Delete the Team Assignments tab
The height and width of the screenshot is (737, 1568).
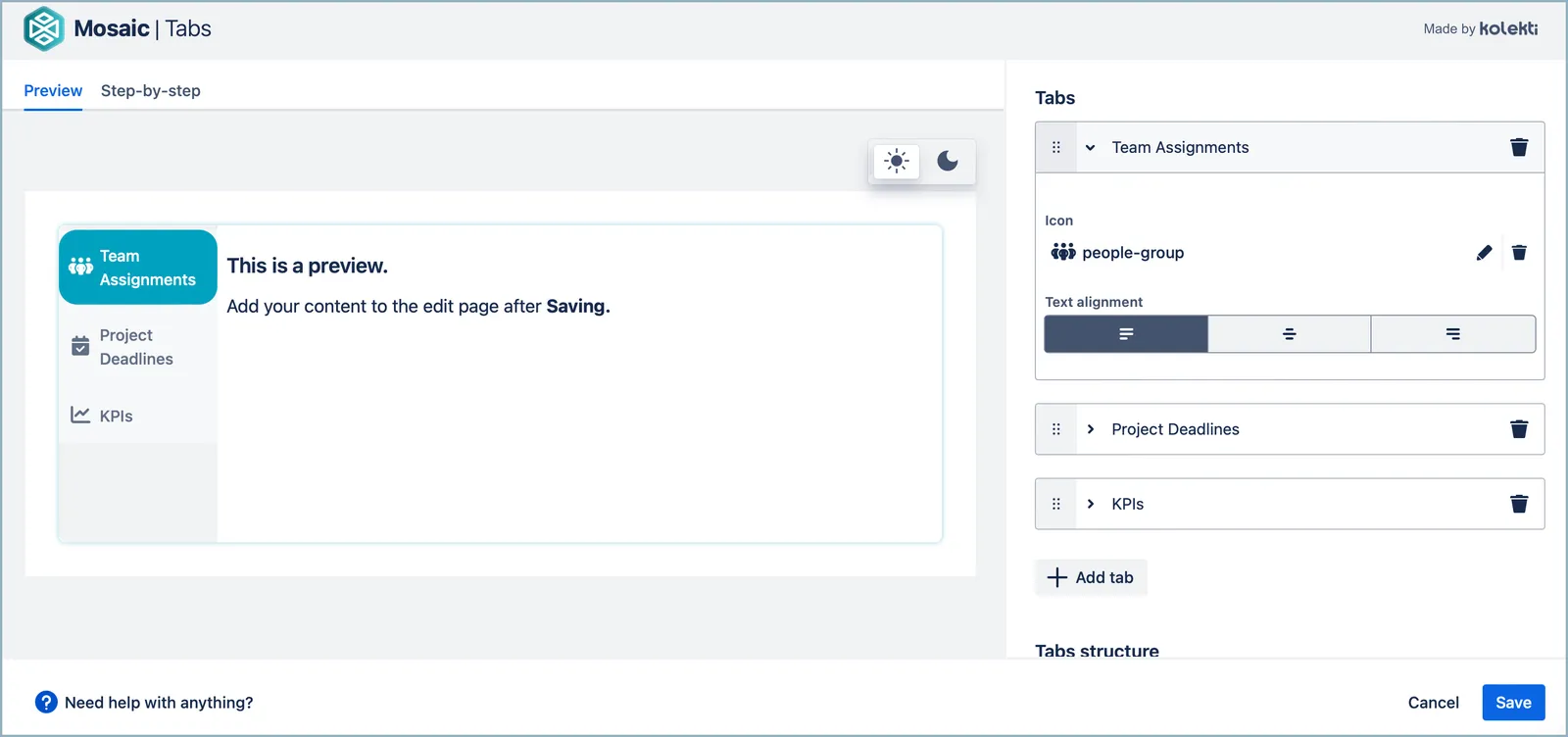tap(1519, 147)
